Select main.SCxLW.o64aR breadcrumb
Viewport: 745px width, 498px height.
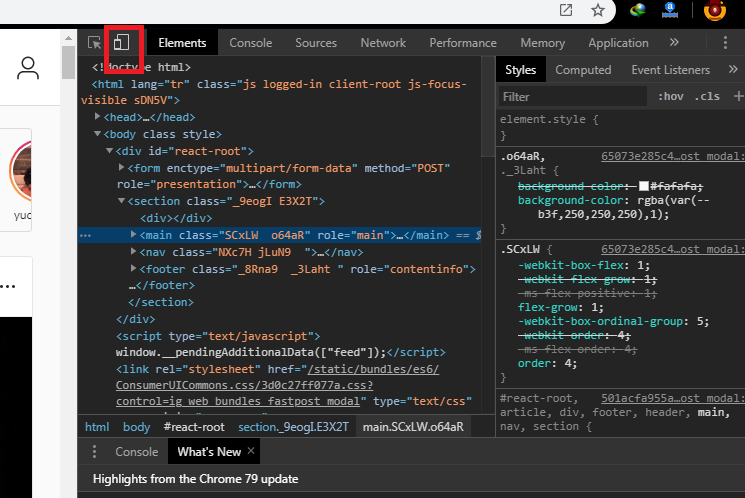[413, 427]
